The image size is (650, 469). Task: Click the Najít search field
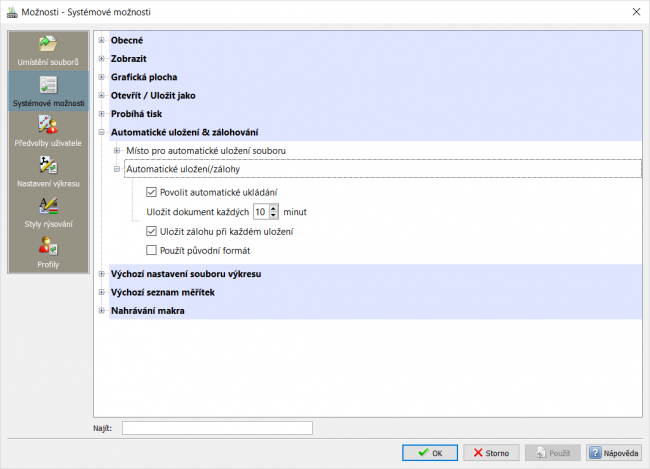click(217, 428)
